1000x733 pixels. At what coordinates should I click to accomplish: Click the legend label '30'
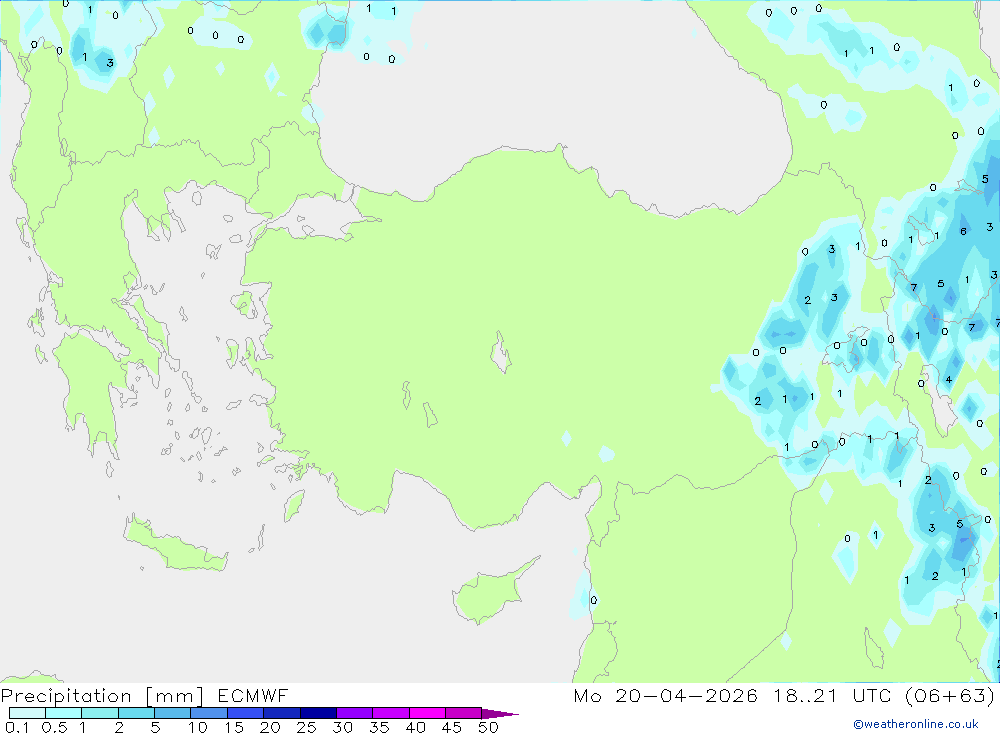pyautogui.click(x=343, y=727)
